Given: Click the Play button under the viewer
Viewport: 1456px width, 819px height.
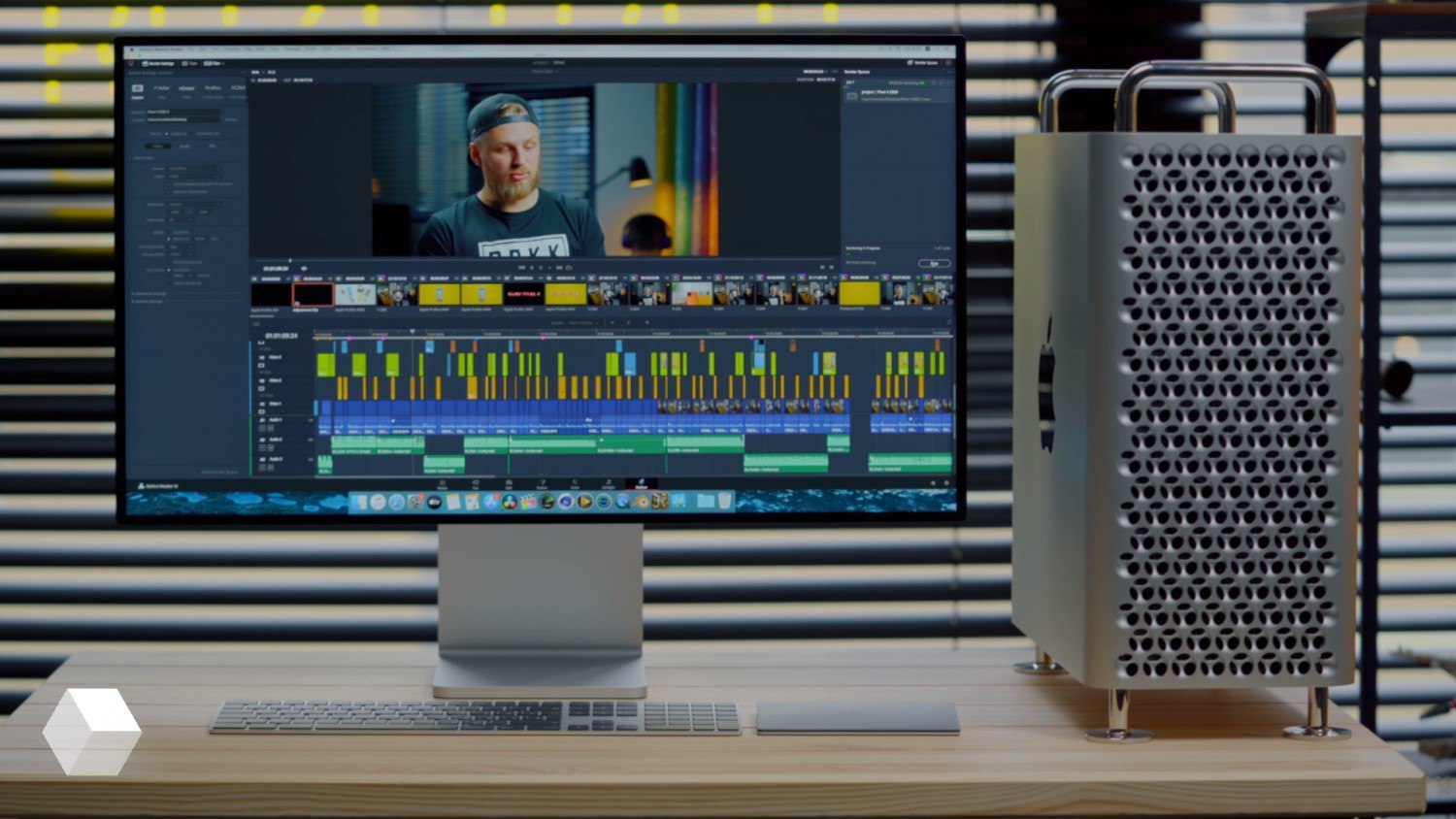Looking at the screenshot, I should pos(548,267).
